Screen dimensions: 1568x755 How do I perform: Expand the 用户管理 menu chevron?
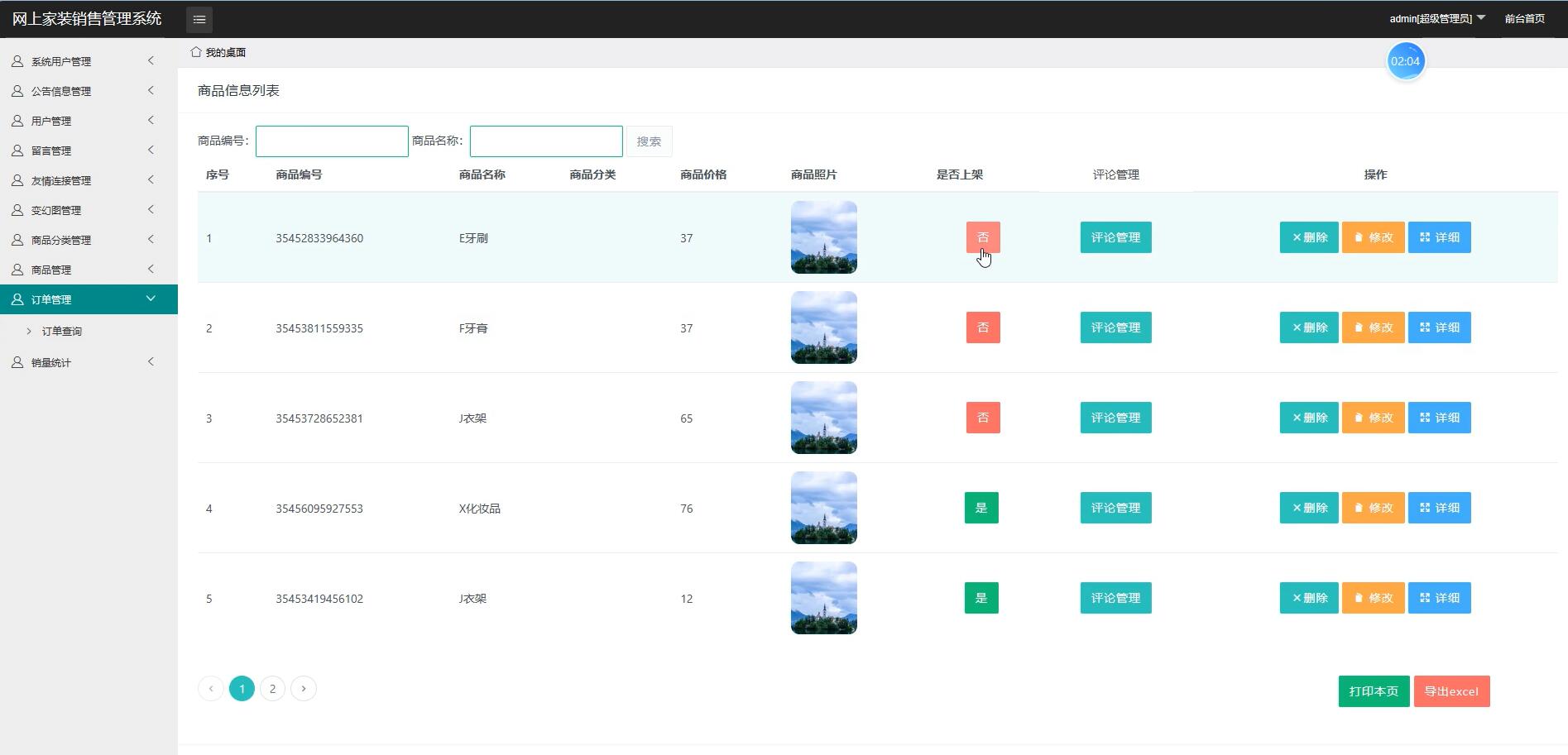151,120
